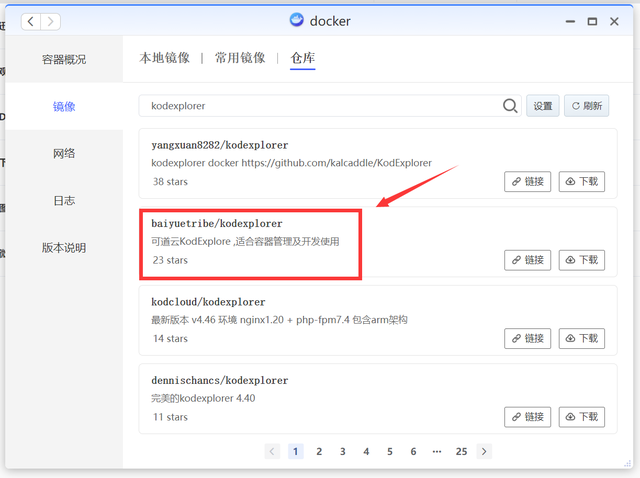Go to page 1

296,451
